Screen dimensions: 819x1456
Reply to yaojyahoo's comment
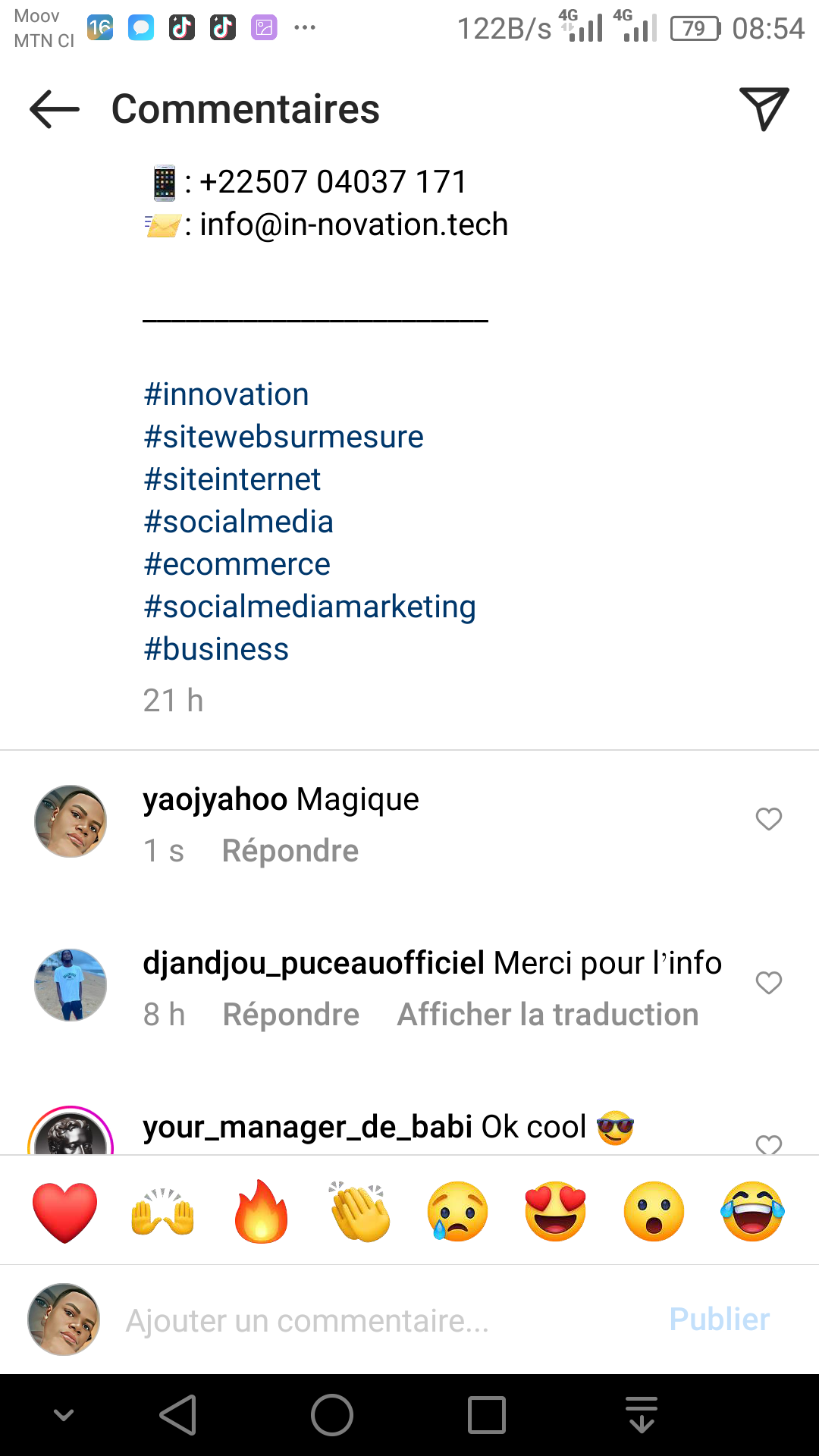point(290,851)
